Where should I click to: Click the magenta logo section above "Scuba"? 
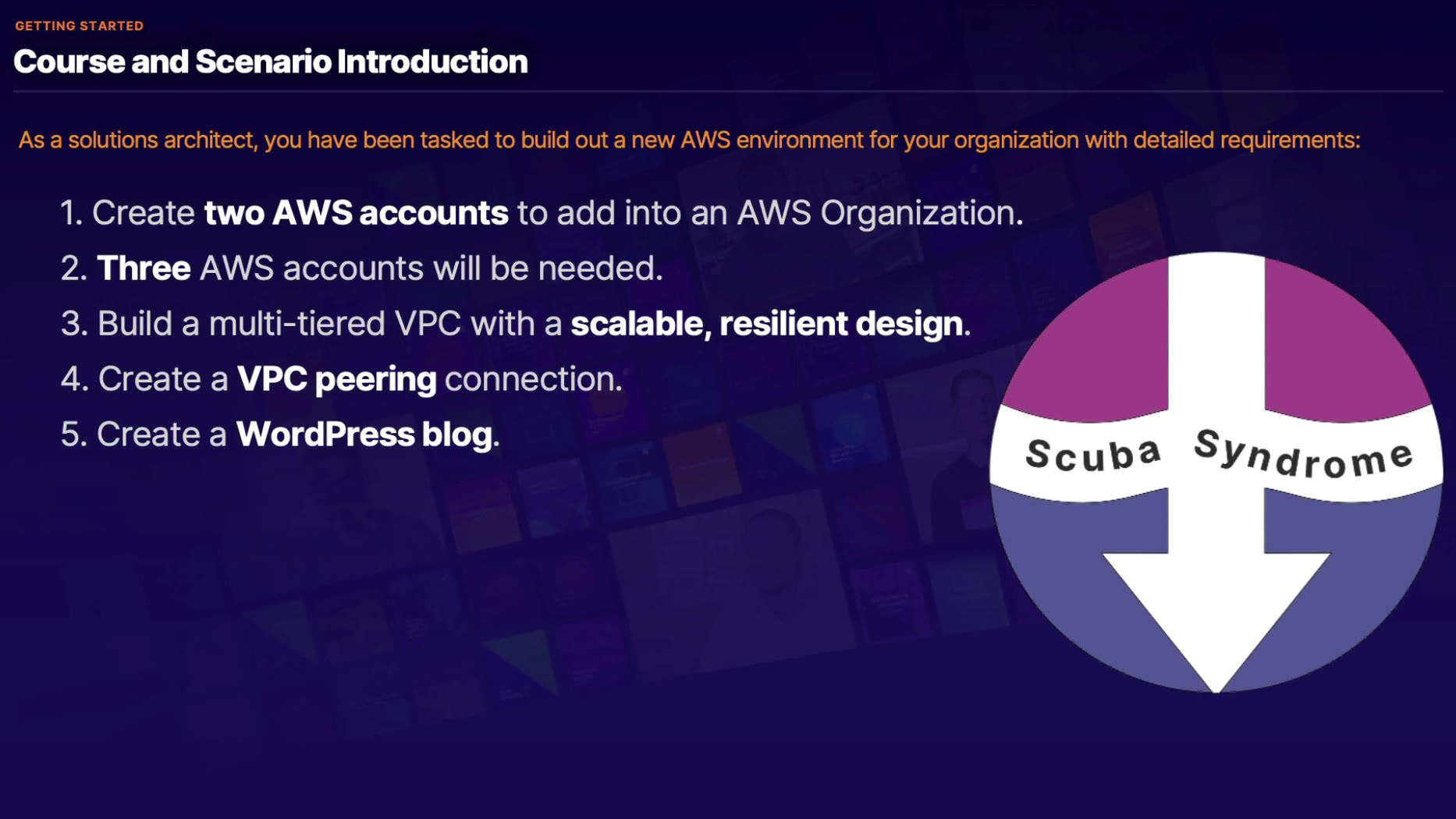pyautogui.click(x=1092, y=343)
